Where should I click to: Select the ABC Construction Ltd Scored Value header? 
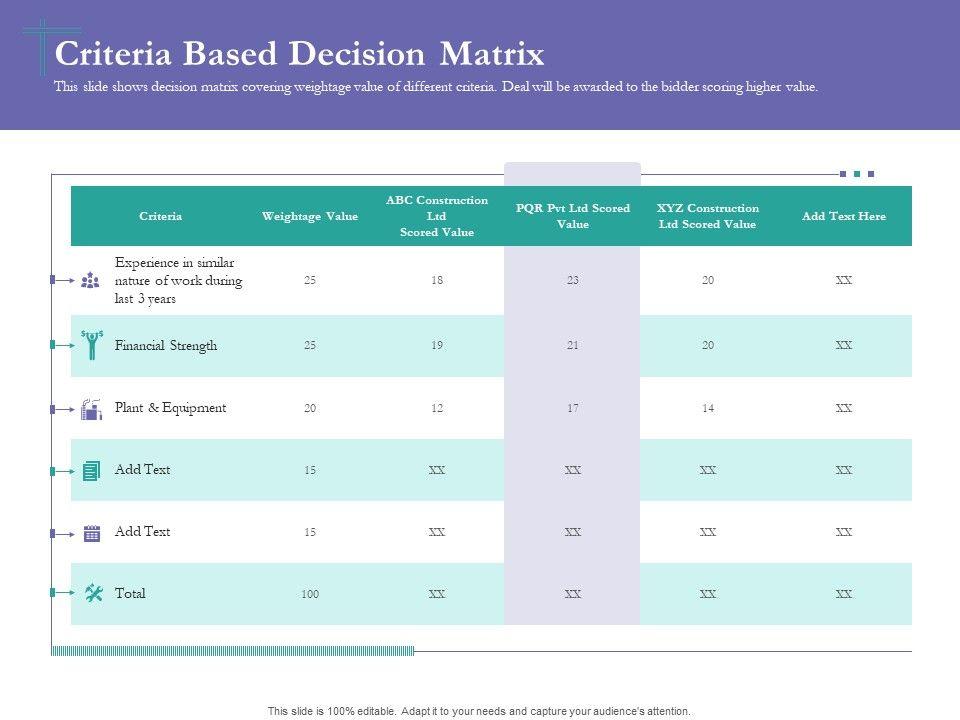point(437,216)
